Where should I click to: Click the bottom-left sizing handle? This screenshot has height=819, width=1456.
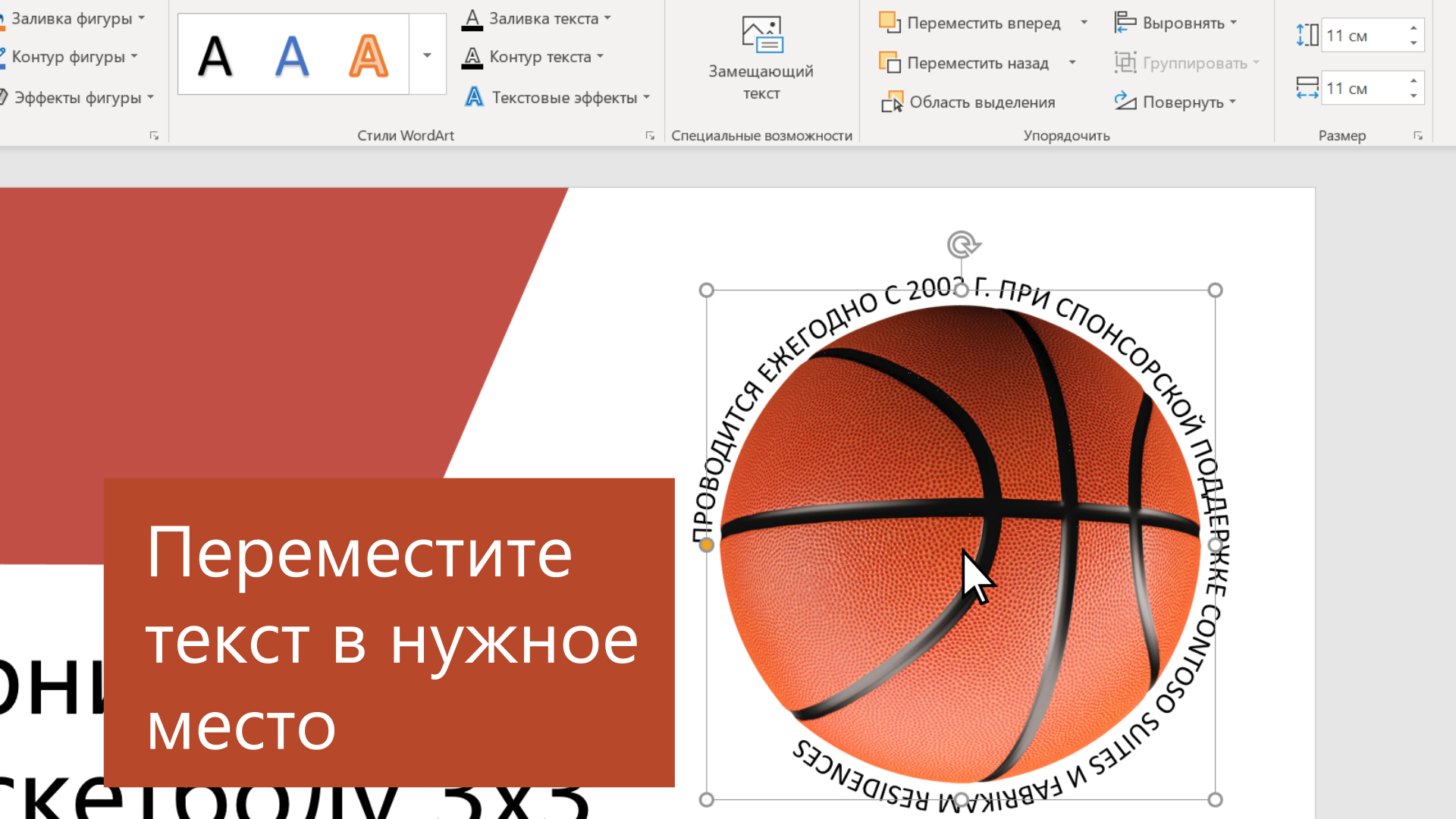[x=706, y=799]
